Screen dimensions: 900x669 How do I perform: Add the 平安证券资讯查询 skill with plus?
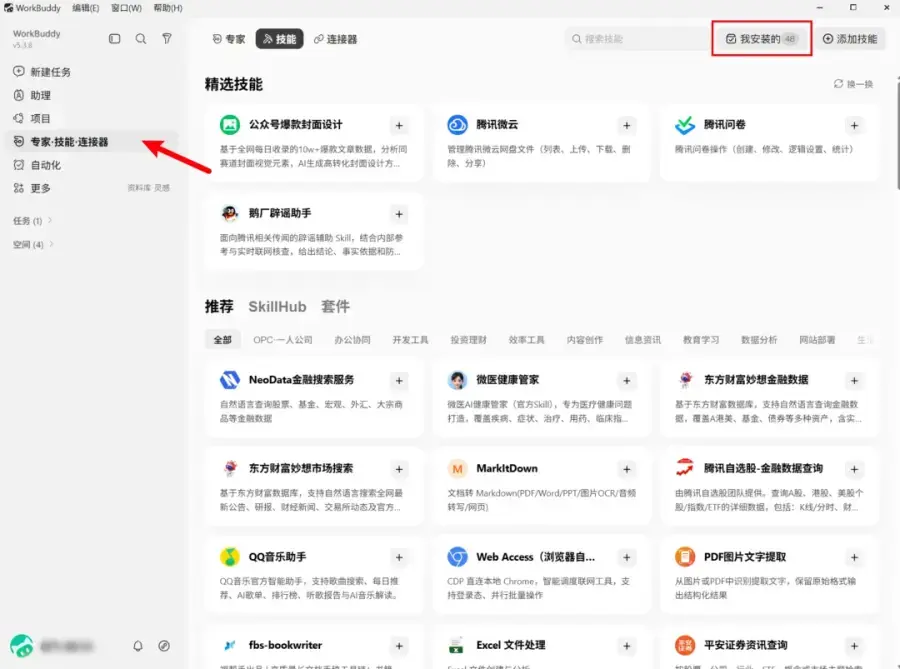[x=855, y=646]
